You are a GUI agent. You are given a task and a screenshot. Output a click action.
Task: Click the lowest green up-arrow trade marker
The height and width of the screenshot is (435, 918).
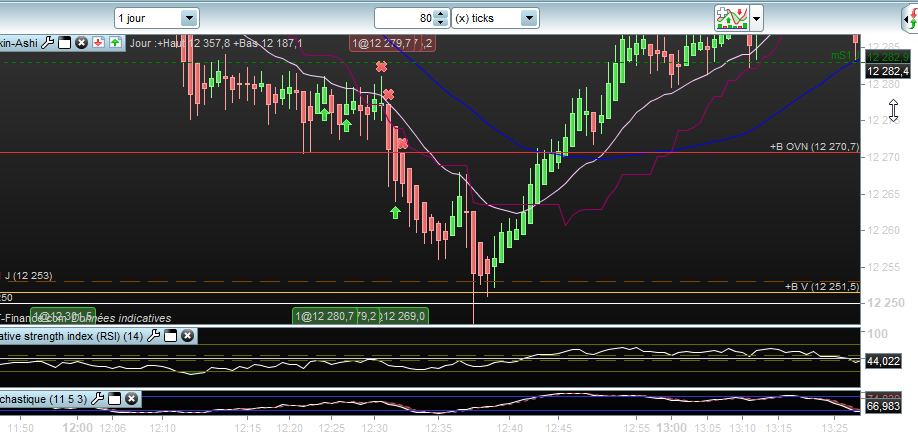tap(395, 212)
